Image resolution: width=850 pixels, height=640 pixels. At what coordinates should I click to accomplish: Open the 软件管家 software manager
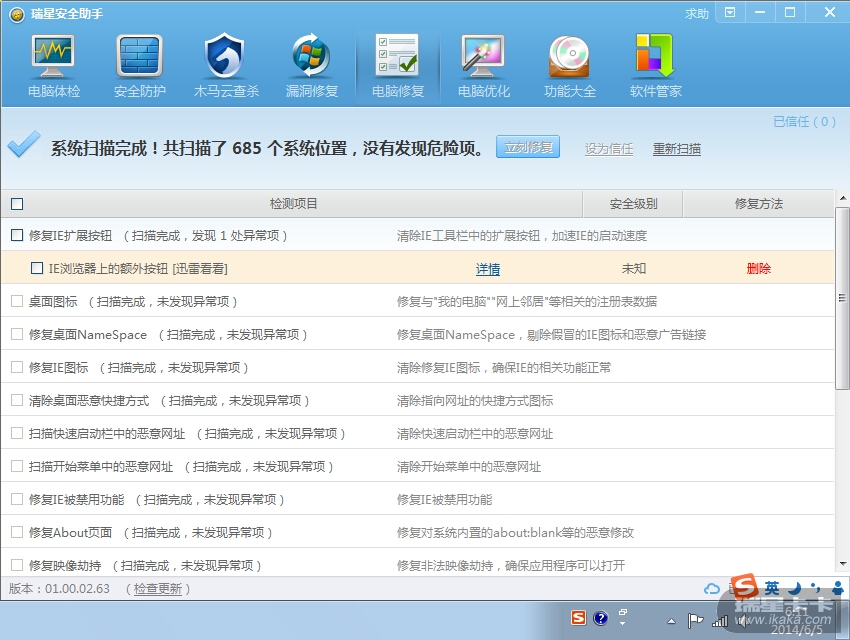coord(656,66)
